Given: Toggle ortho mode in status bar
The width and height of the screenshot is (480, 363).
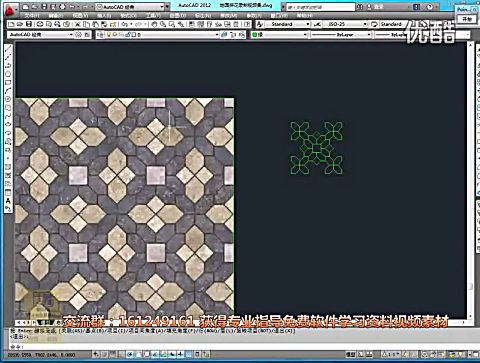Looking at the screenshot, I should 121,354.
